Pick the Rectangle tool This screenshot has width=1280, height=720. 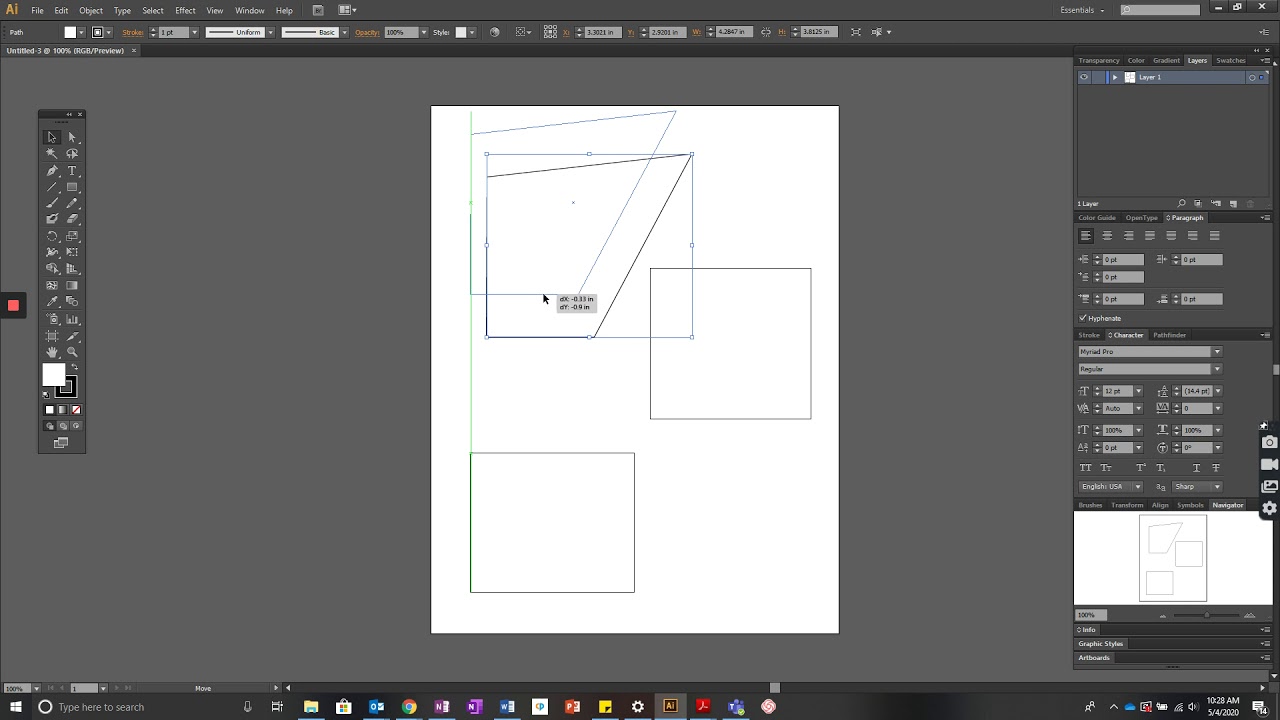72,186
